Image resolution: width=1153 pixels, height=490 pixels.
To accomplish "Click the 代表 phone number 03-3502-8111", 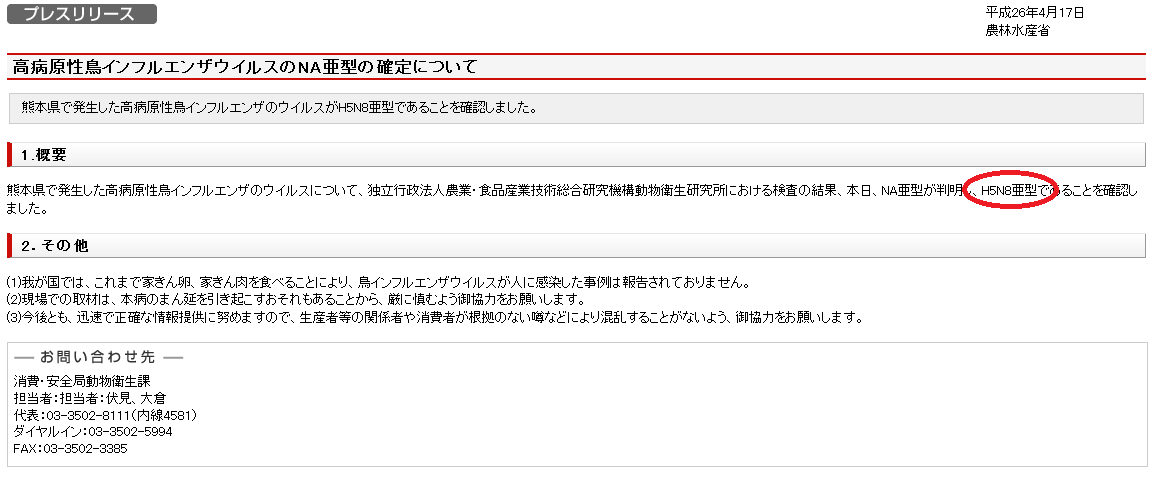I will pos(105,415).
